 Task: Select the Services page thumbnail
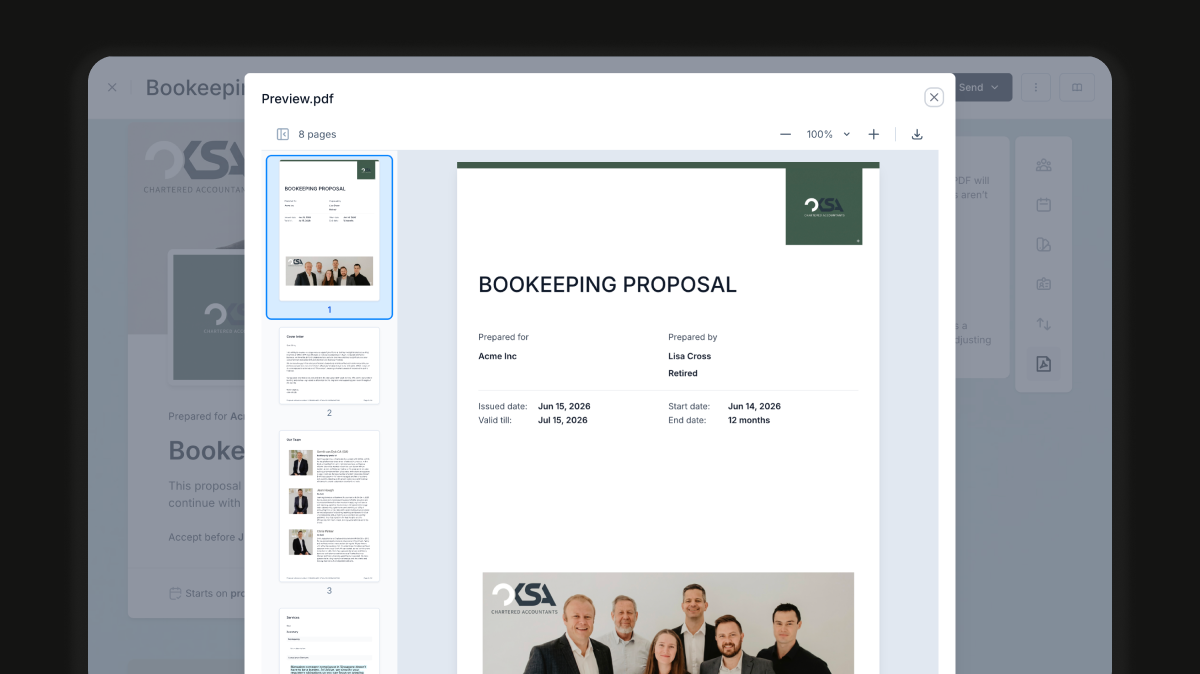329,640
